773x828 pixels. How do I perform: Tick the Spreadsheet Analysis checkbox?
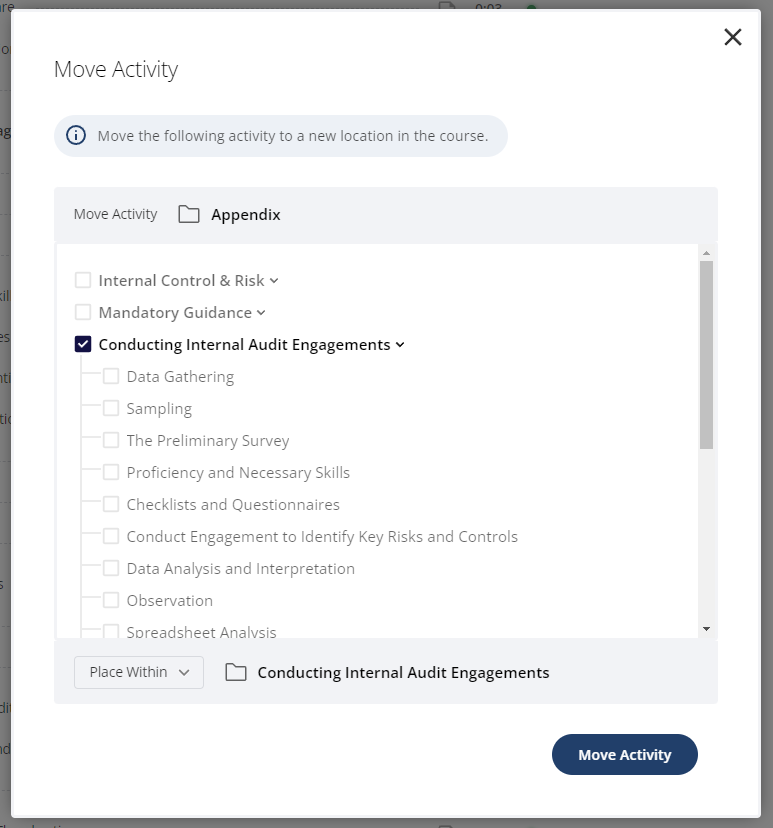pyautogui.click(x=111, y=631)
